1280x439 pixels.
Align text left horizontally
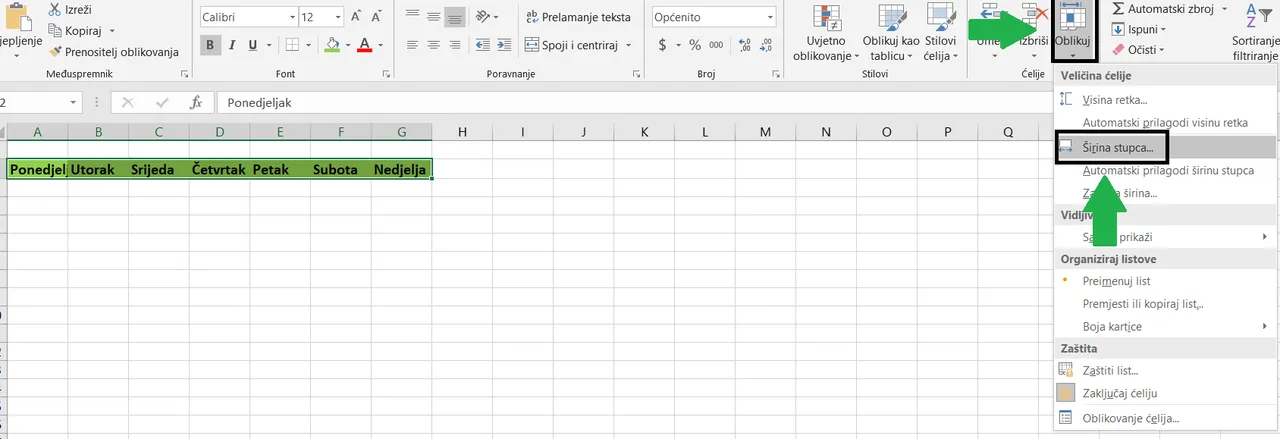pyautogui.click(x=412, y=45)
